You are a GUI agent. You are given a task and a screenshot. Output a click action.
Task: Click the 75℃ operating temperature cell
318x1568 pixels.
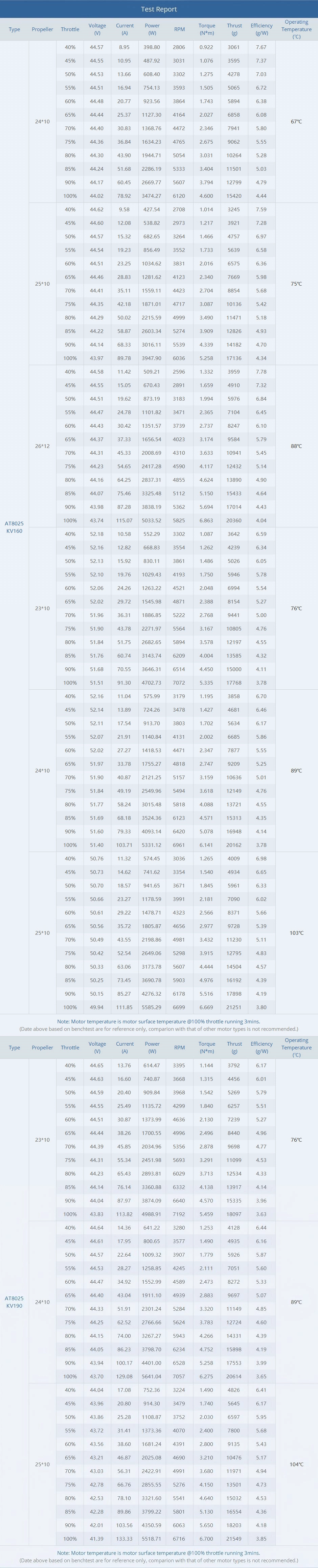point(296,284)
